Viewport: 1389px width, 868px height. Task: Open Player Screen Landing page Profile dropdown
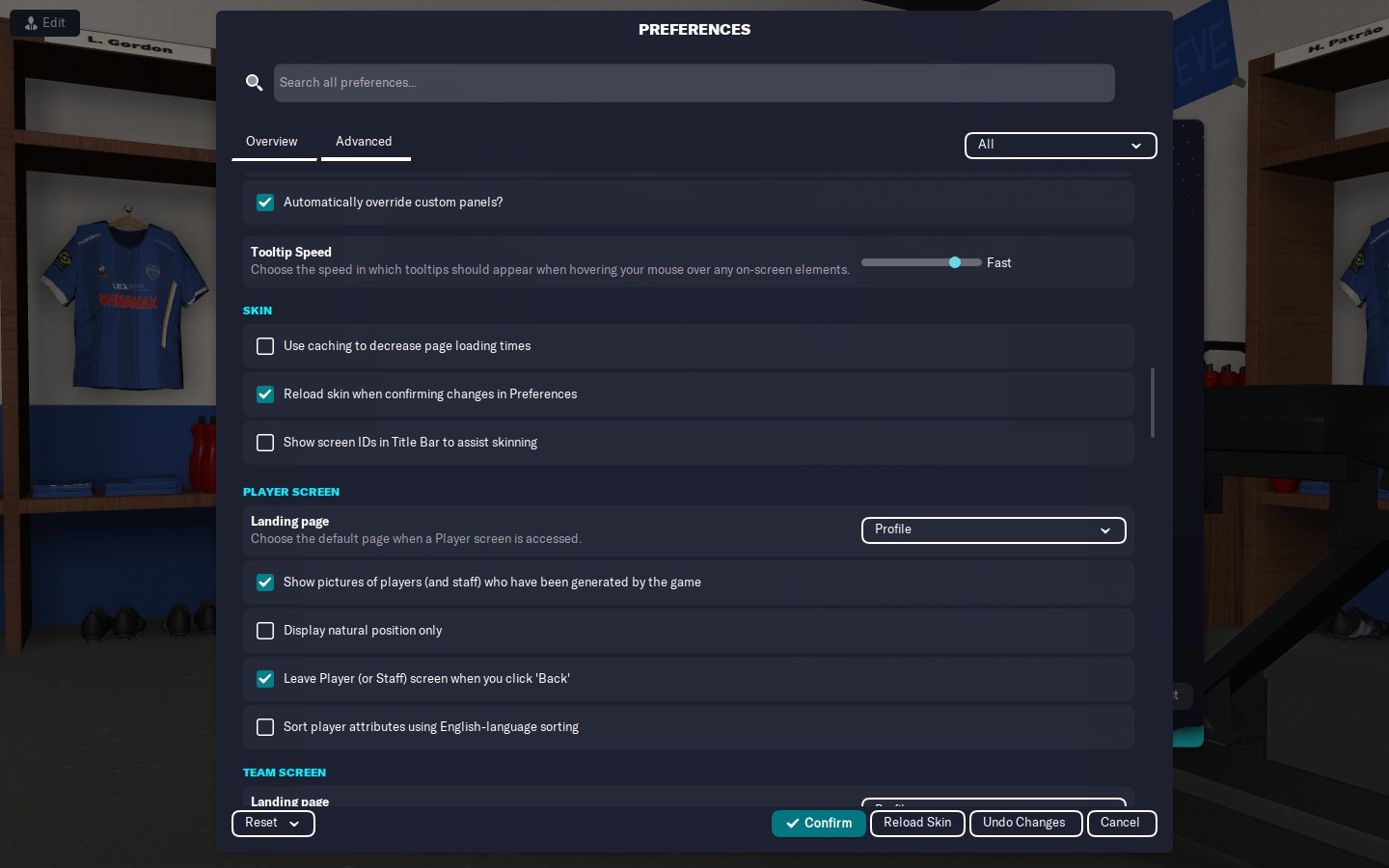[x=994, y=530]
